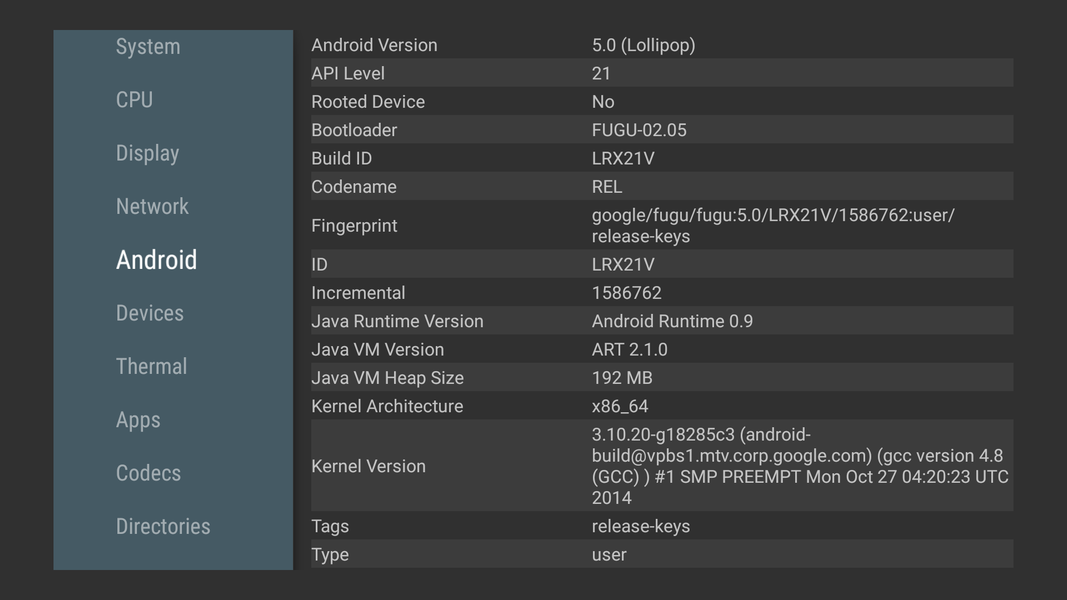Select the API Level row
This screenshot has height=600, width=1067.
(x=660, y=73)
